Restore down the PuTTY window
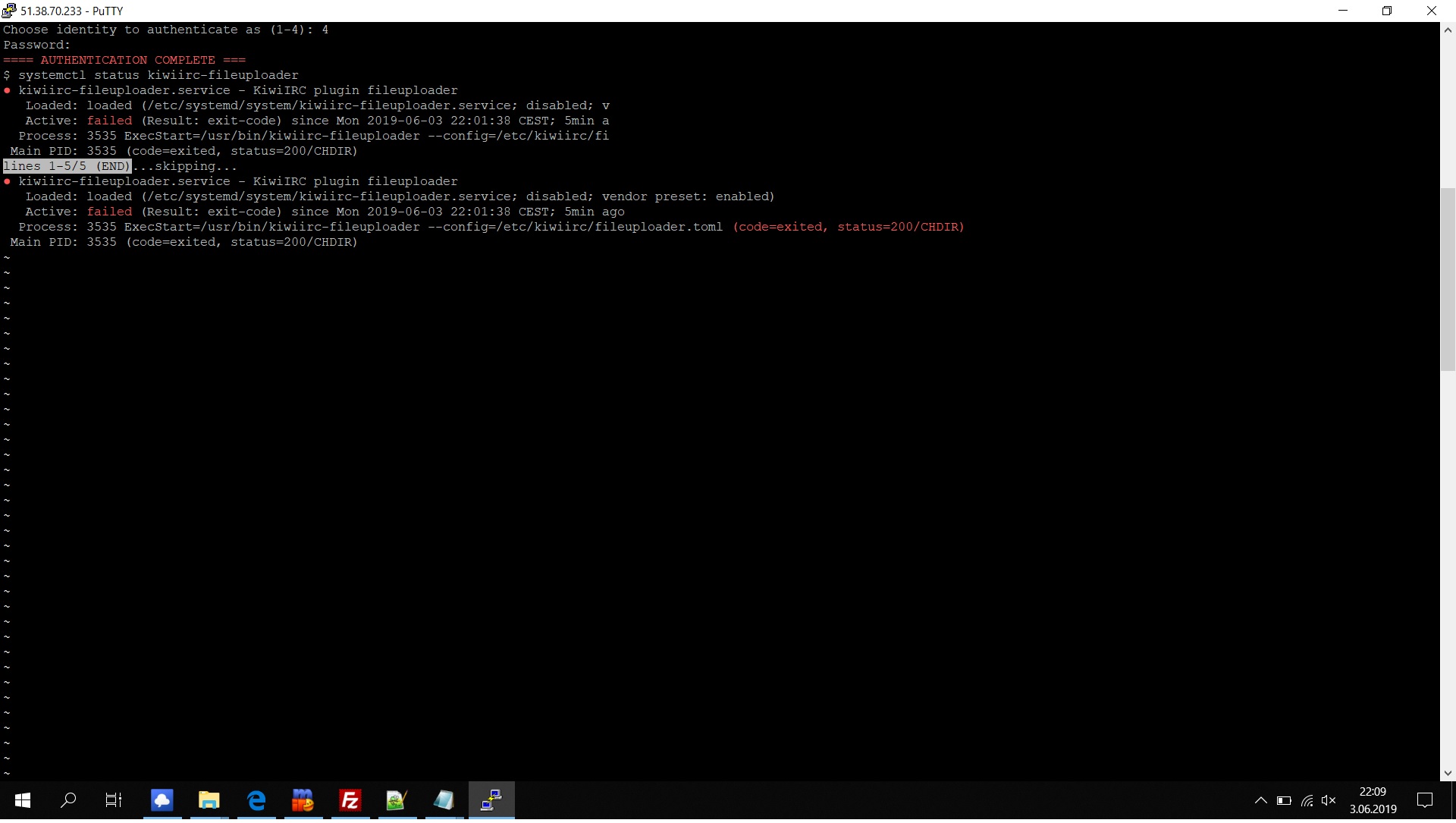 (1387, 11)
